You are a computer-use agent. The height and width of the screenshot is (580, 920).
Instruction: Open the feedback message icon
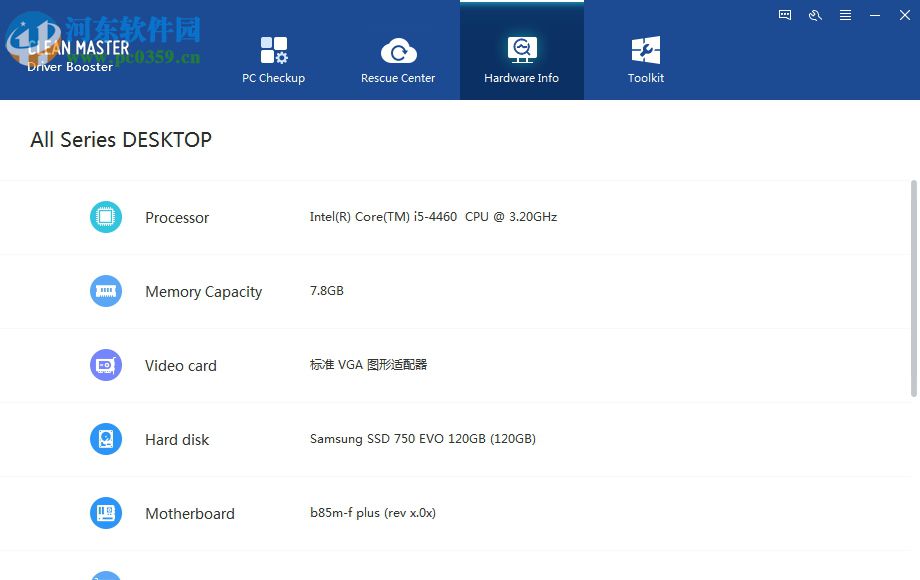coord(784,15)
